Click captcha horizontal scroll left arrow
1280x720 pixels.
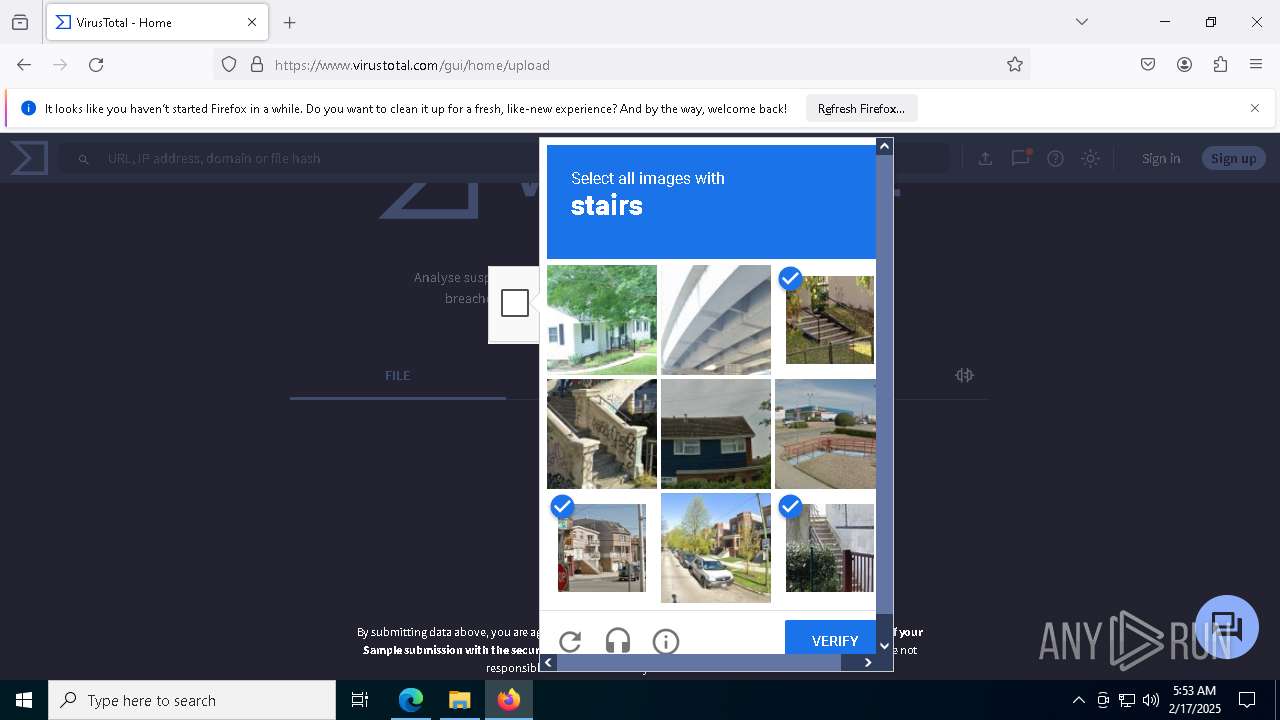[548, 662]
